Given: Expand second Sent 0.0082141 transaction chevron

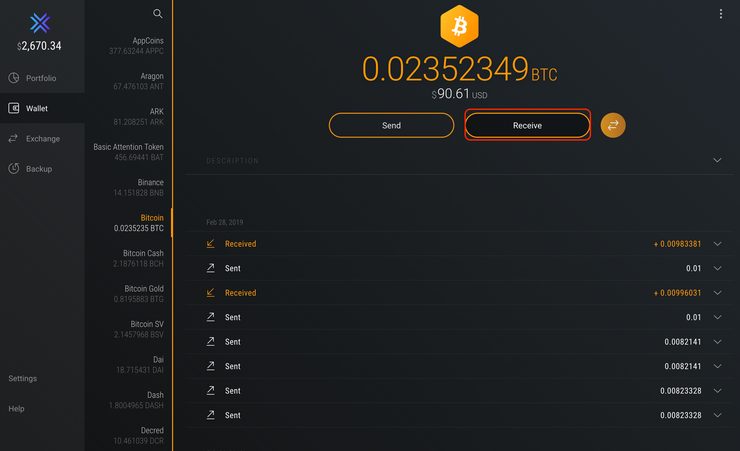Looking at the screenshot, I should tap(717, 366).
